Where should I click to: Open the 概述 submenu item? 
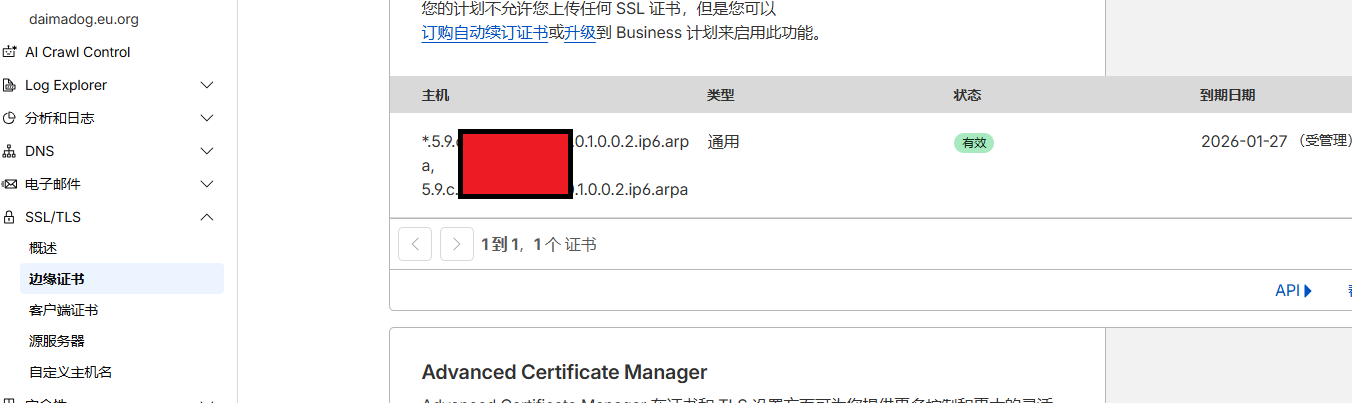coord(43,248)
